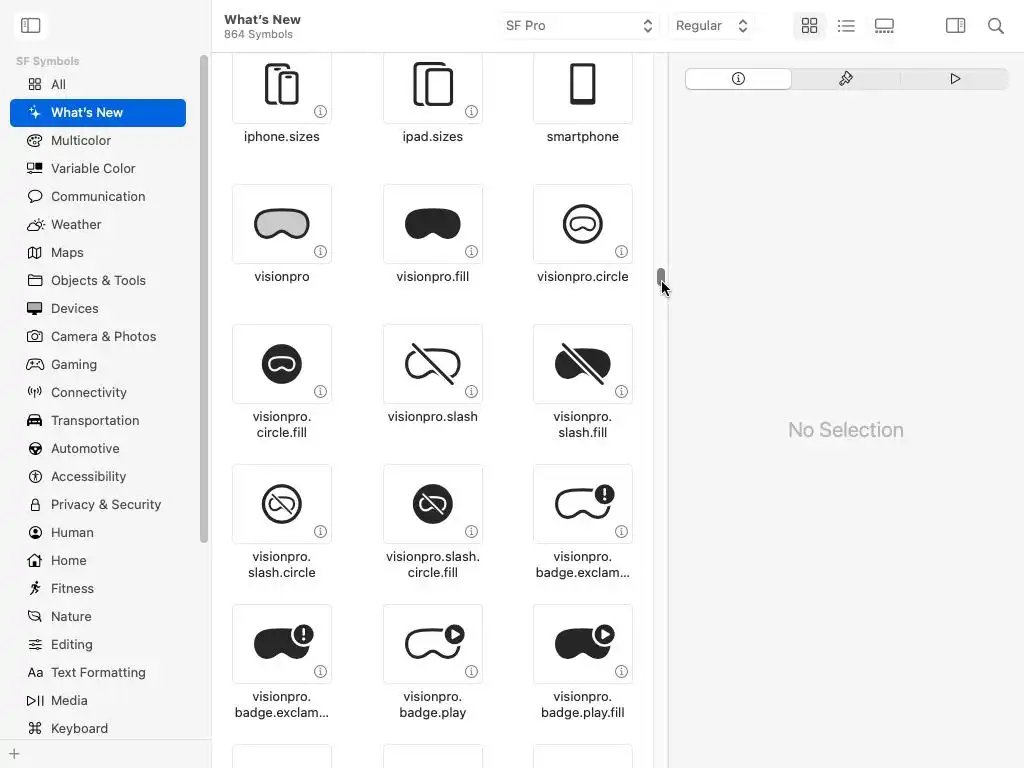Select the visionpro symbol
The width and height of the screenshot is (1024, 768).
(x=281, y=224)
